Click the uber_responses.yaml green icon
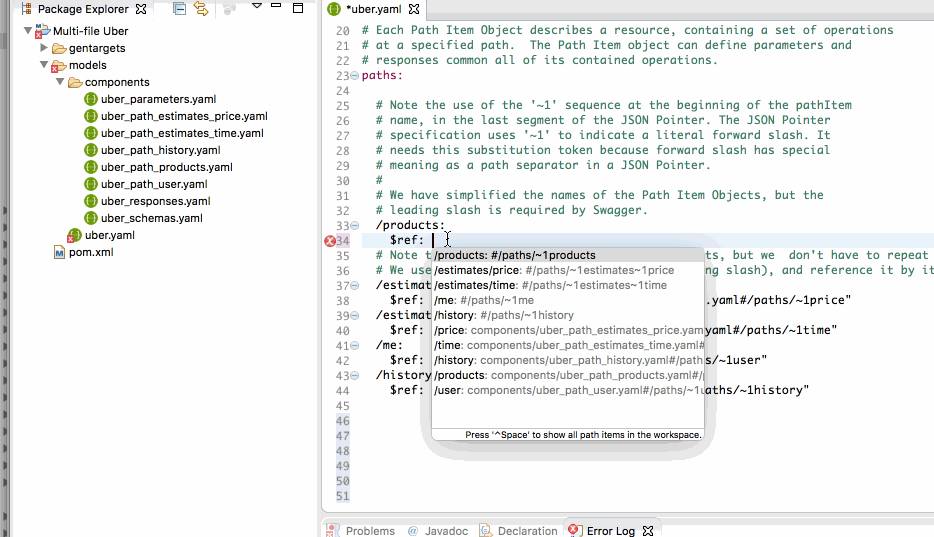 [x=91, y=201]
